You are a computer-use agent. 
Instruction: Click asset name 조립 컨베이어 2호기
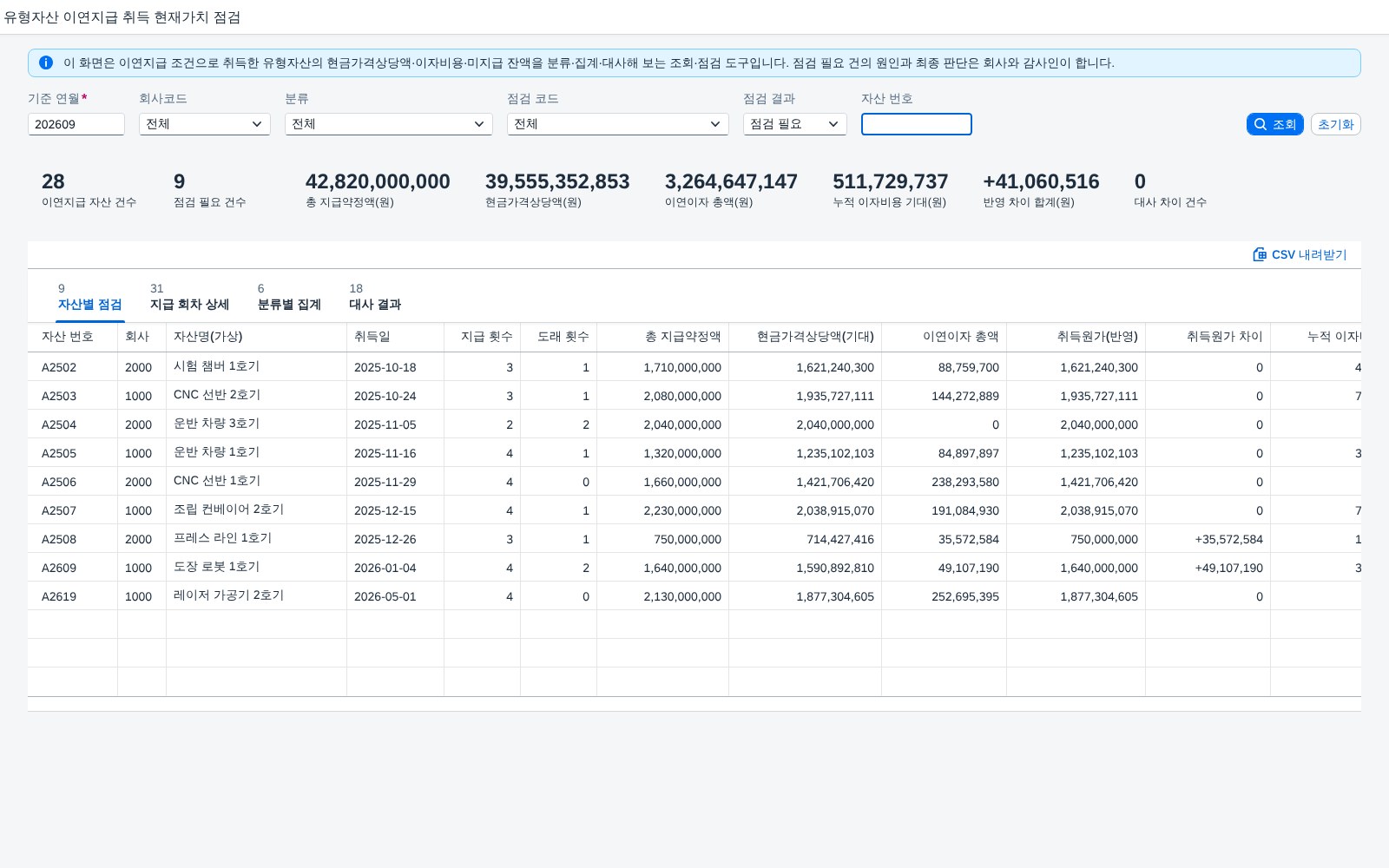229,510
